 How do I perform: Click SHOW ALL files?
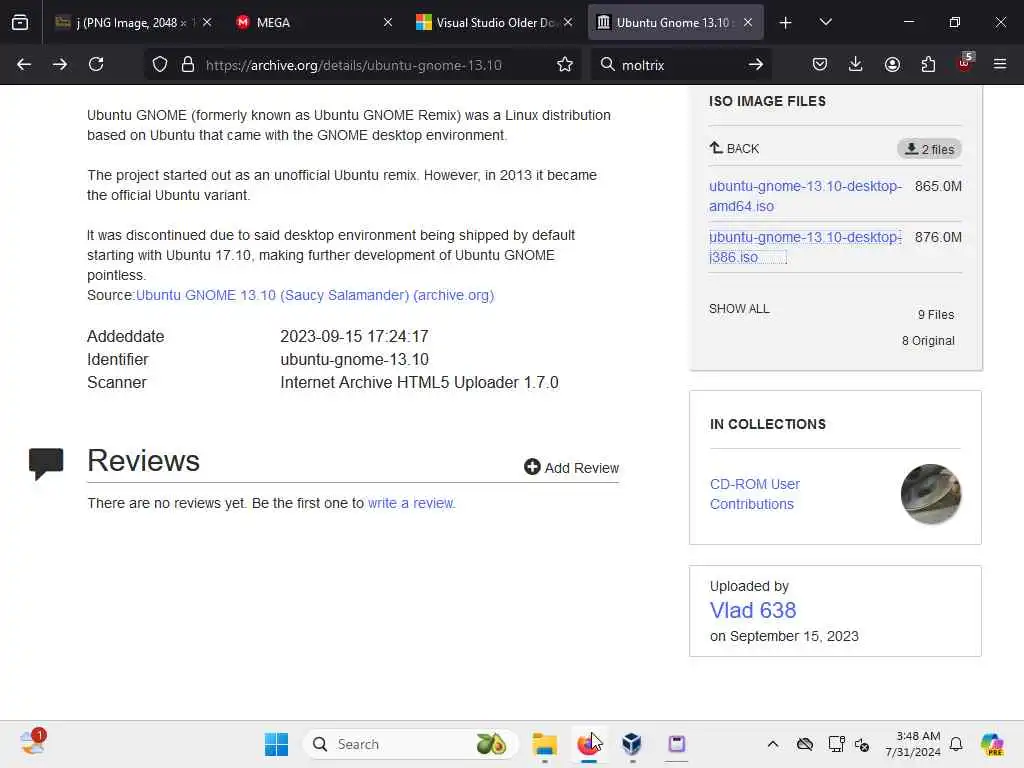(739, 308)
